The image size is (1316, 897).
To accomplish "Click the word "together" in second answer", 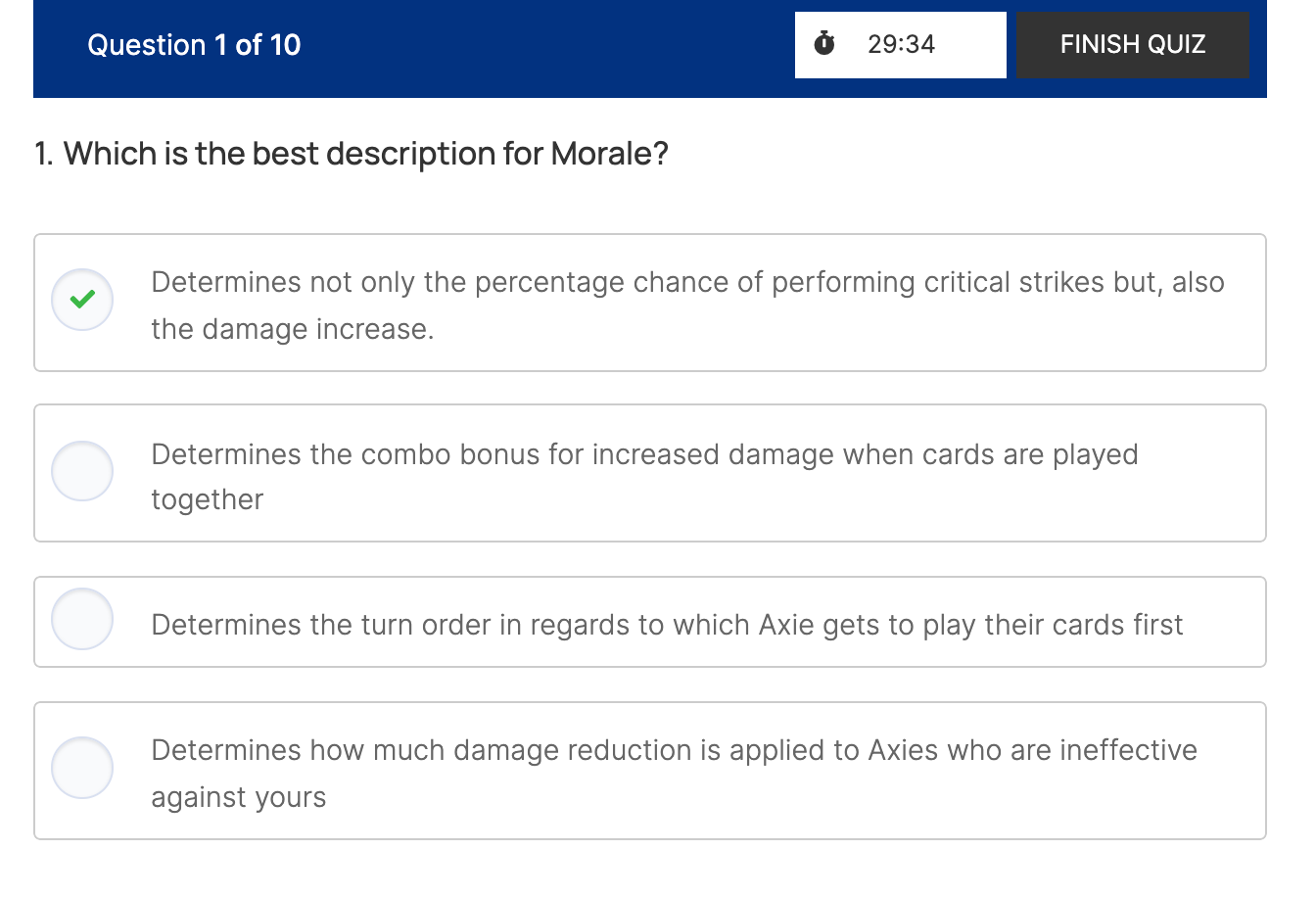I will pos(208,499).
